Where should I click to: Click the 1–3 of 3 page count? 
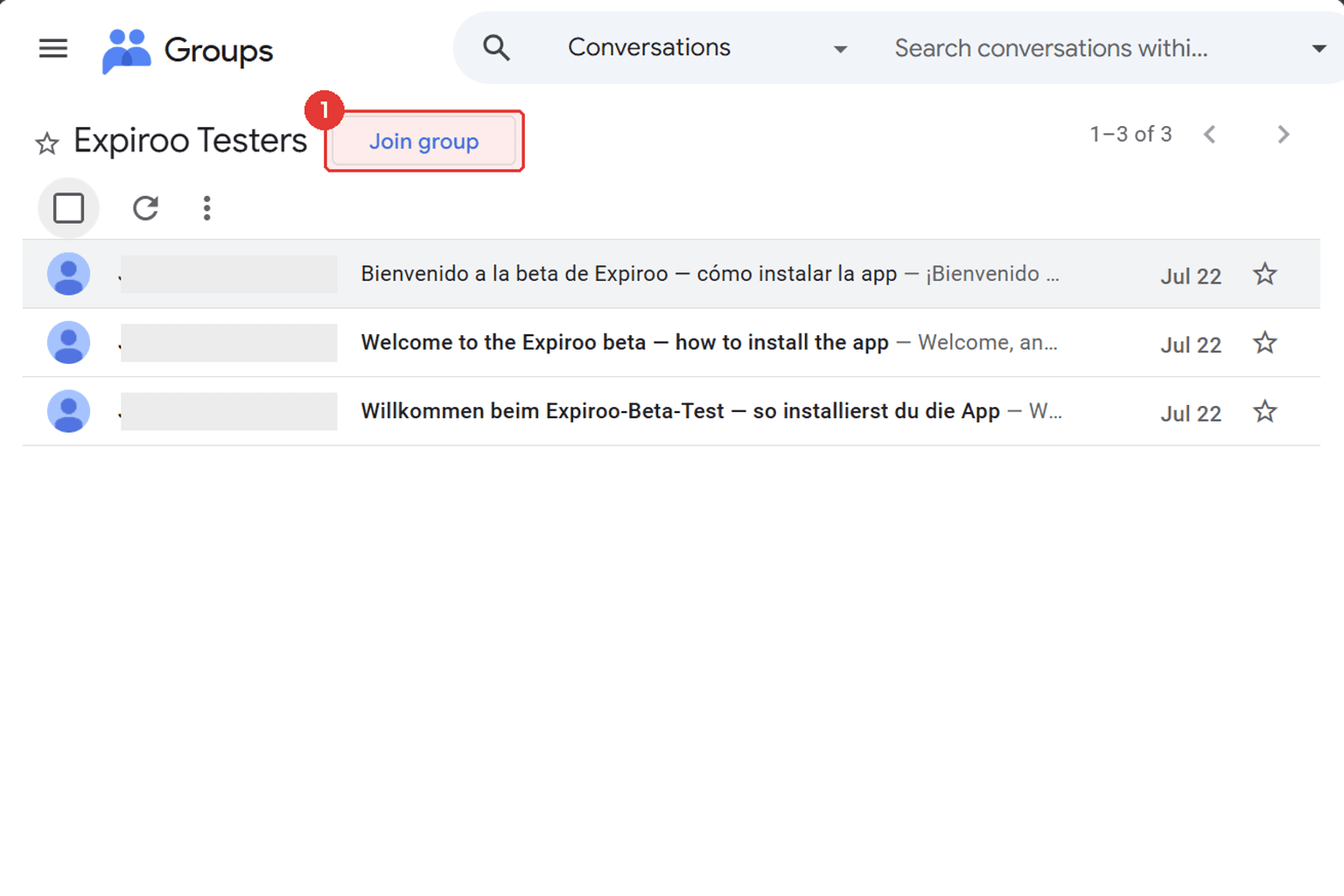coord(1130,134)
